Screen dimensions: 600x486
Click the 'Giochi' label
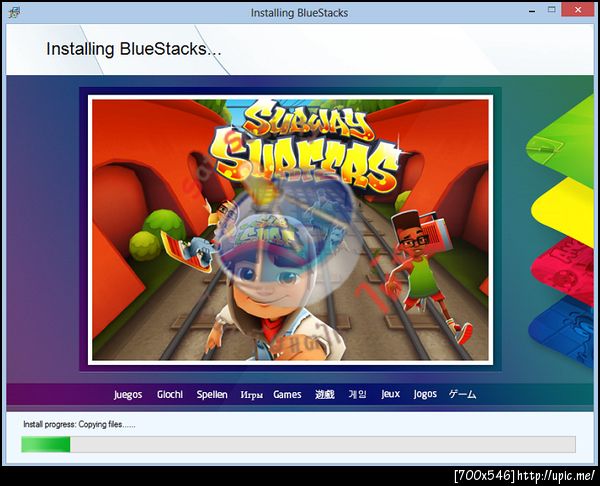[x=170, y=394]
